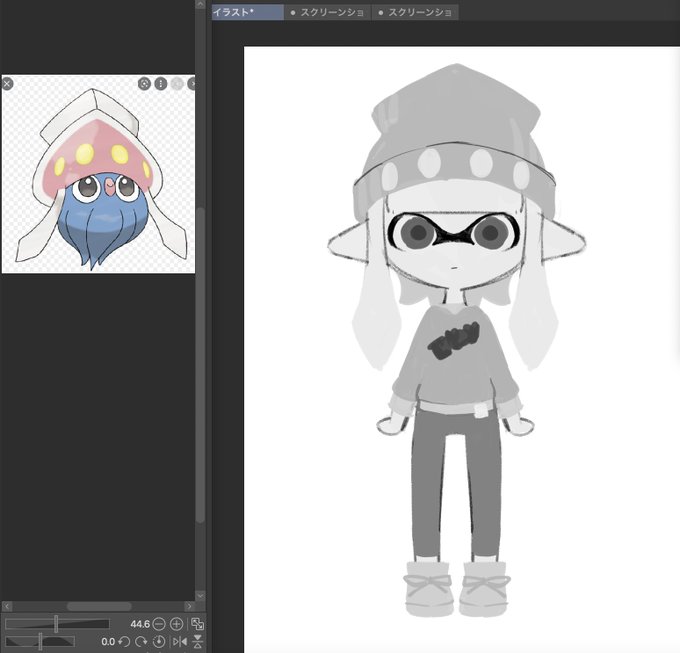Click the grayscale Inkling drawing on the canvas
The height and width of the screenshot is (653, 680).
click(x=456, y=340)
